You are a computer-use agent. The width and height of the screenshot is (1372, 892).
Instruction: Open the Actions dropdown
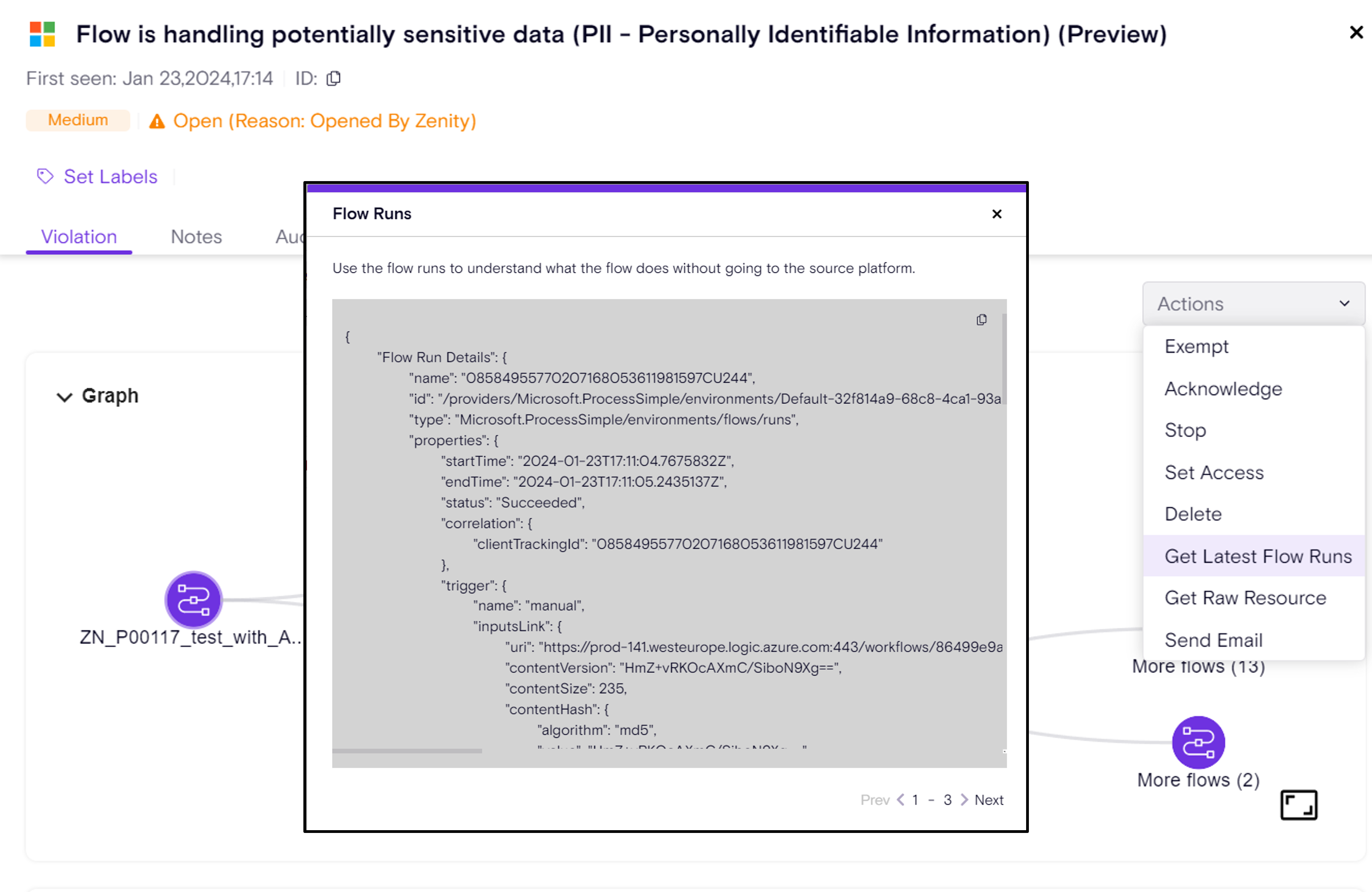click(x=1253, y=303)
